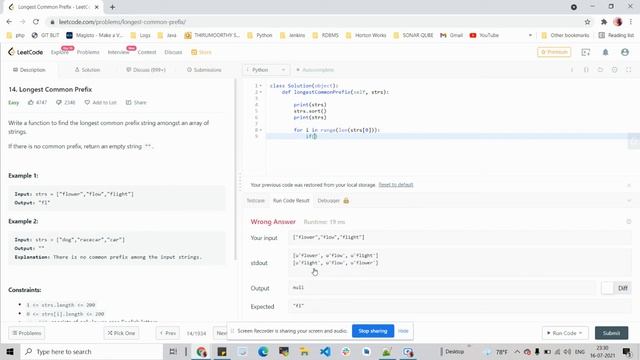Switch to the Run Code Result tab
This screenshot has height=360, width=640.
pos(291,200)
